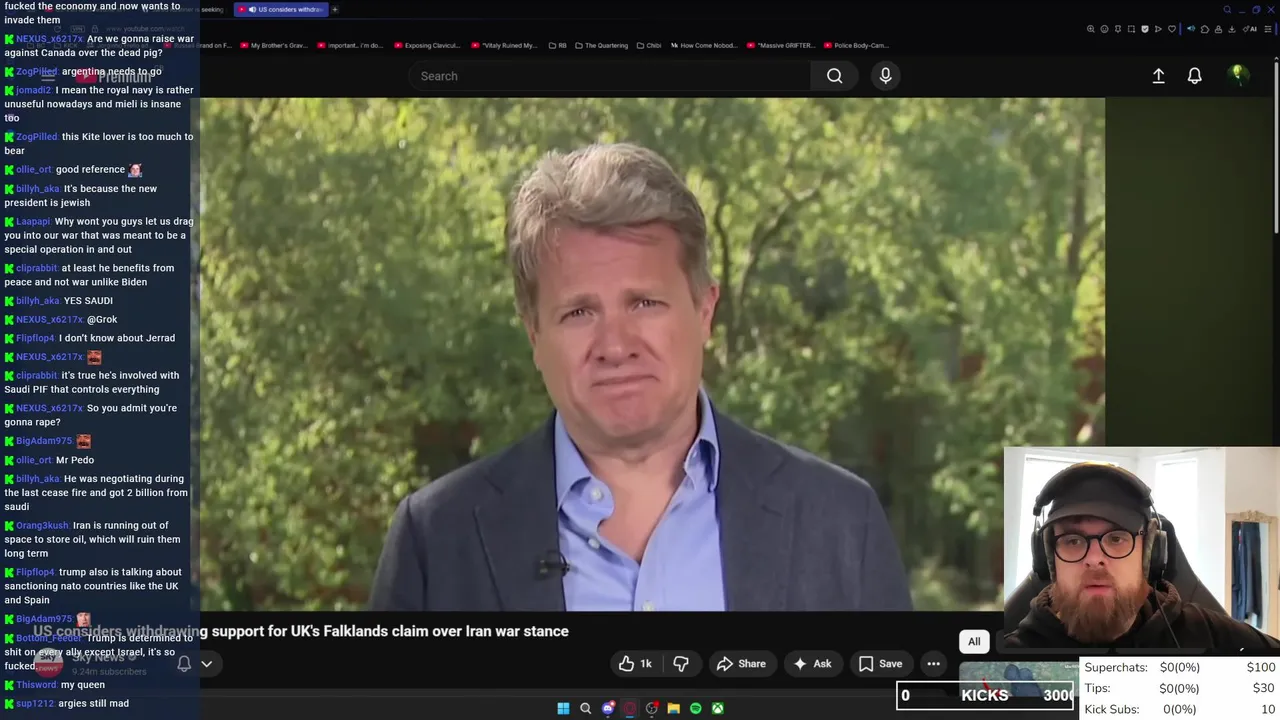The width and height of the screenshot is (1280, 720).
Task: Open the browser downloads icon
Action: click(x=1232, y=29)
